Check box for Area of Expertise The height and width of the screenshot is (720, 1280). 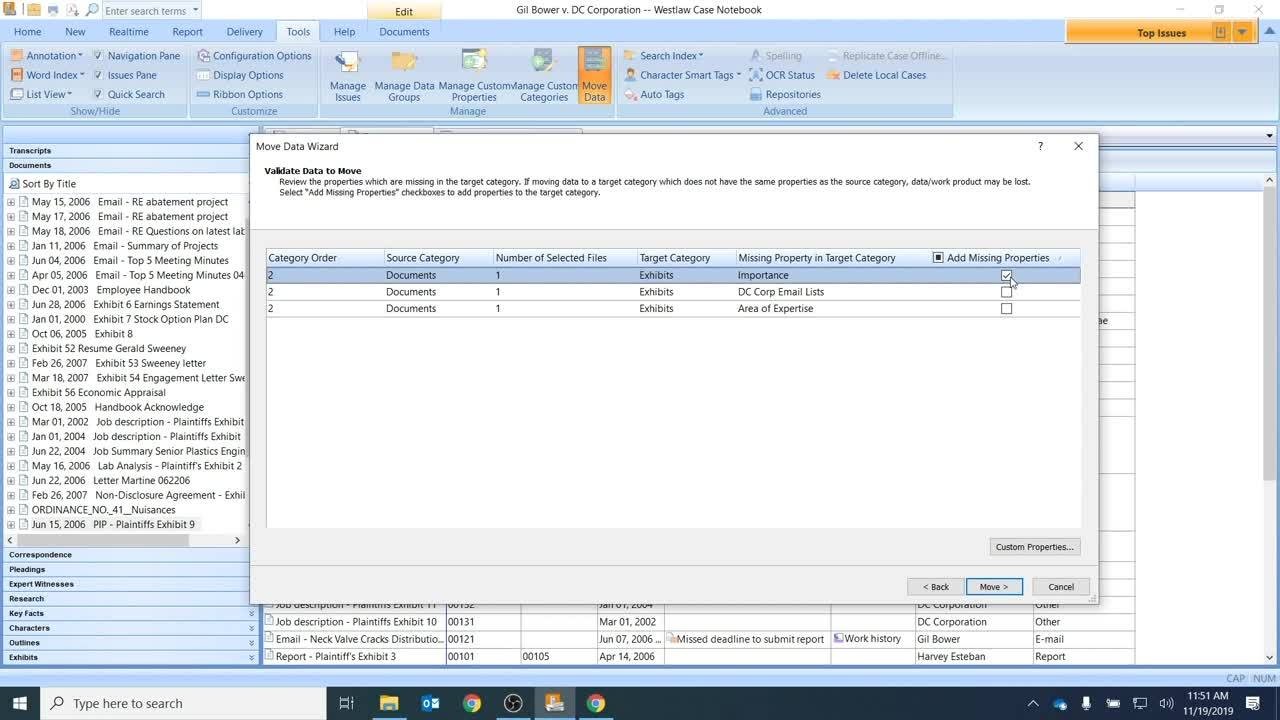click(x=1006, y=309)
